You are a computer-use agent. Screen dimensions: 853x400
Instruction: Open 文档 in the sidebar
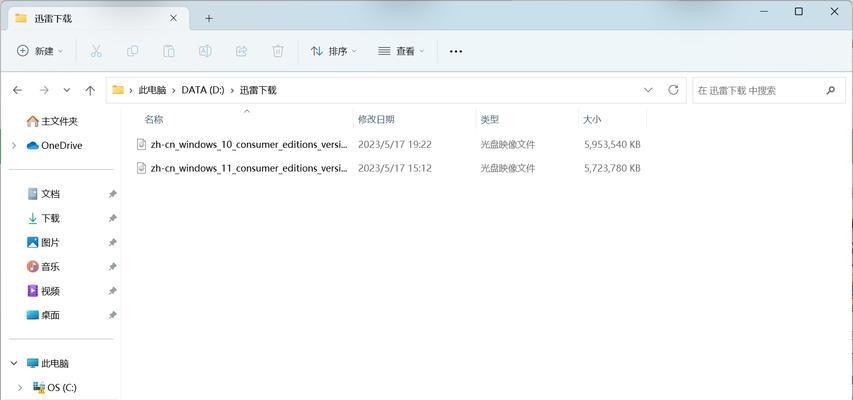pos(44,194)
